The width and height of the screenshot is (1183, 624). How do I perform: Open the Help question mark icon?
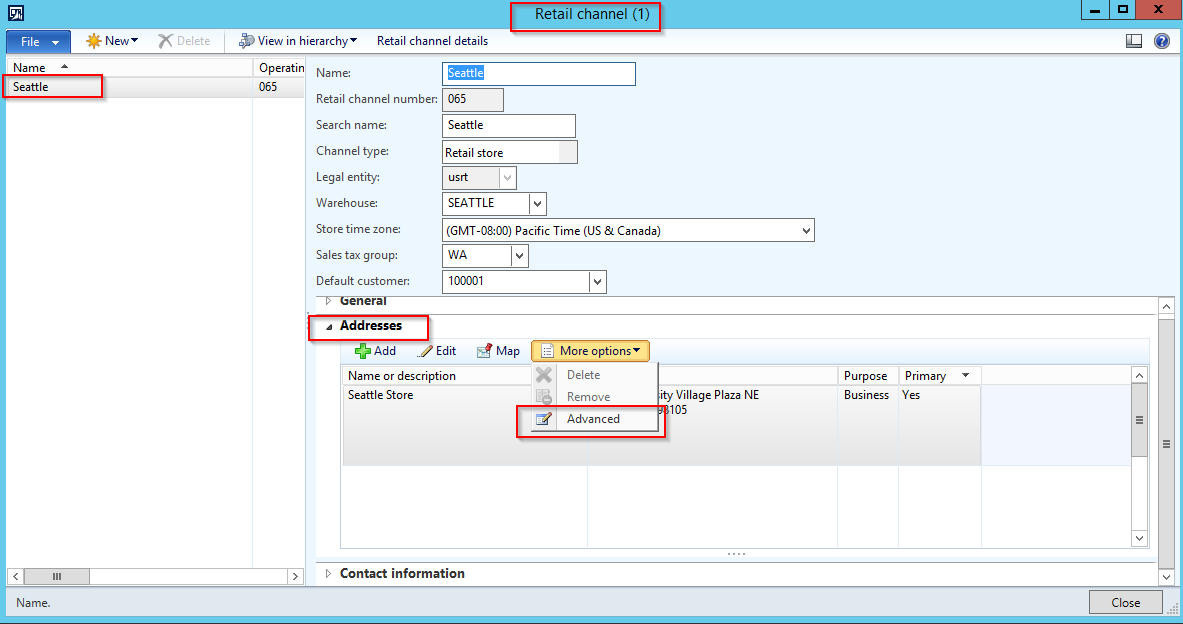click(1161, 41)
